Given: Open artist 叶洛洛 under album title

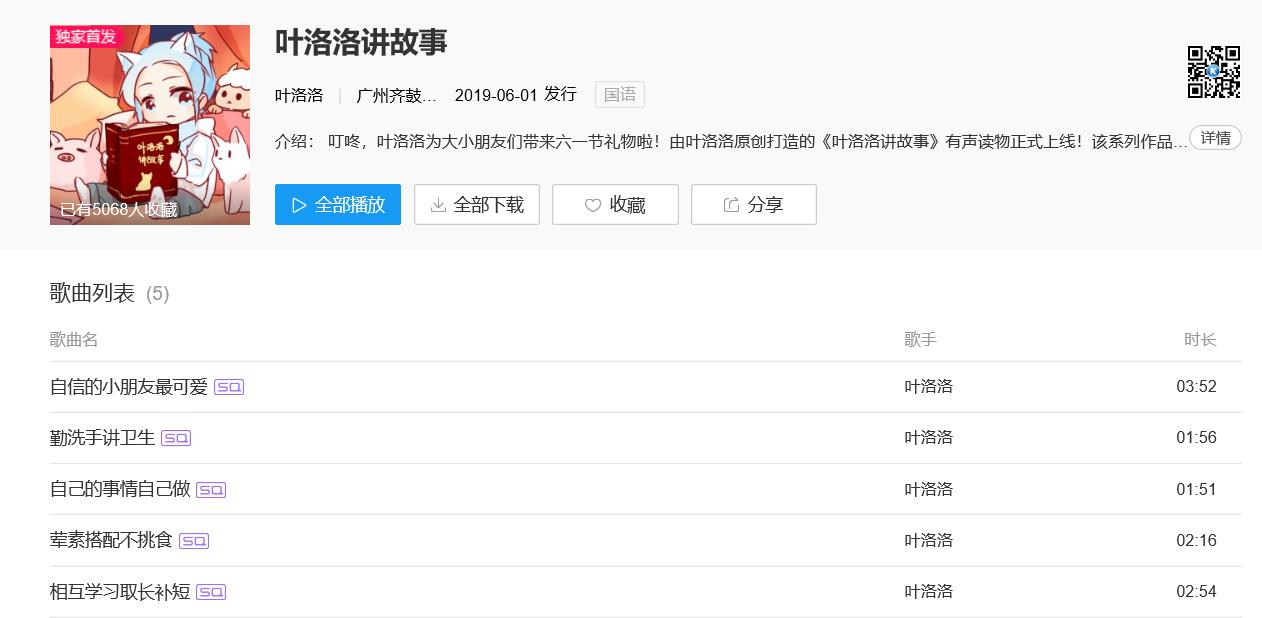Looking at the screenshot, I should 299,95.
